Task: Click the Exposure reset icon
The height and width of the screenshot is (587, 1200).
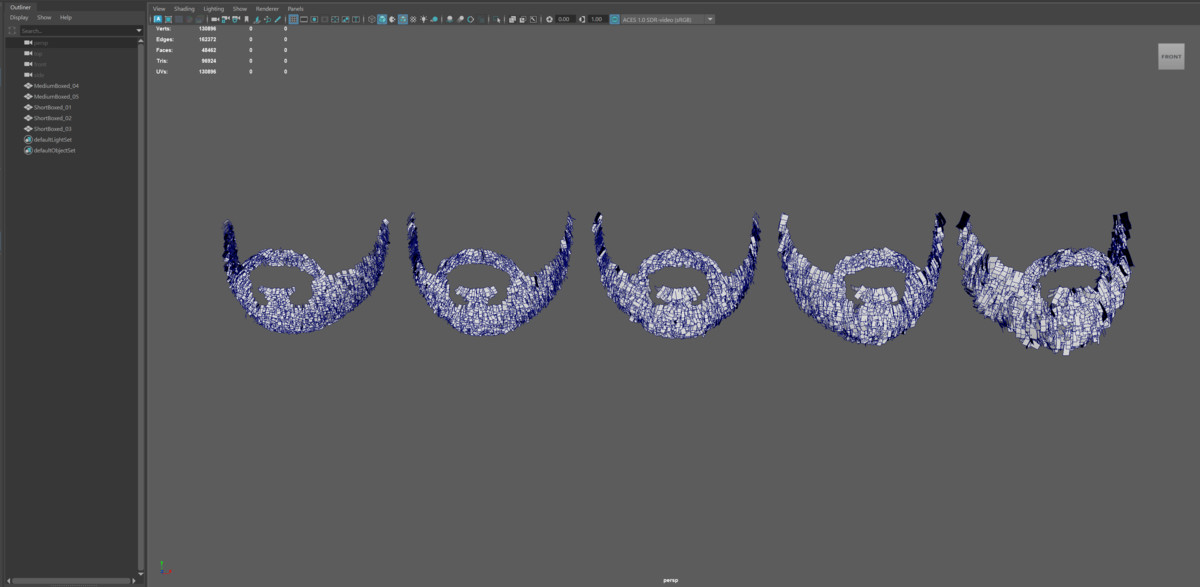Action: tap(549, 19)
